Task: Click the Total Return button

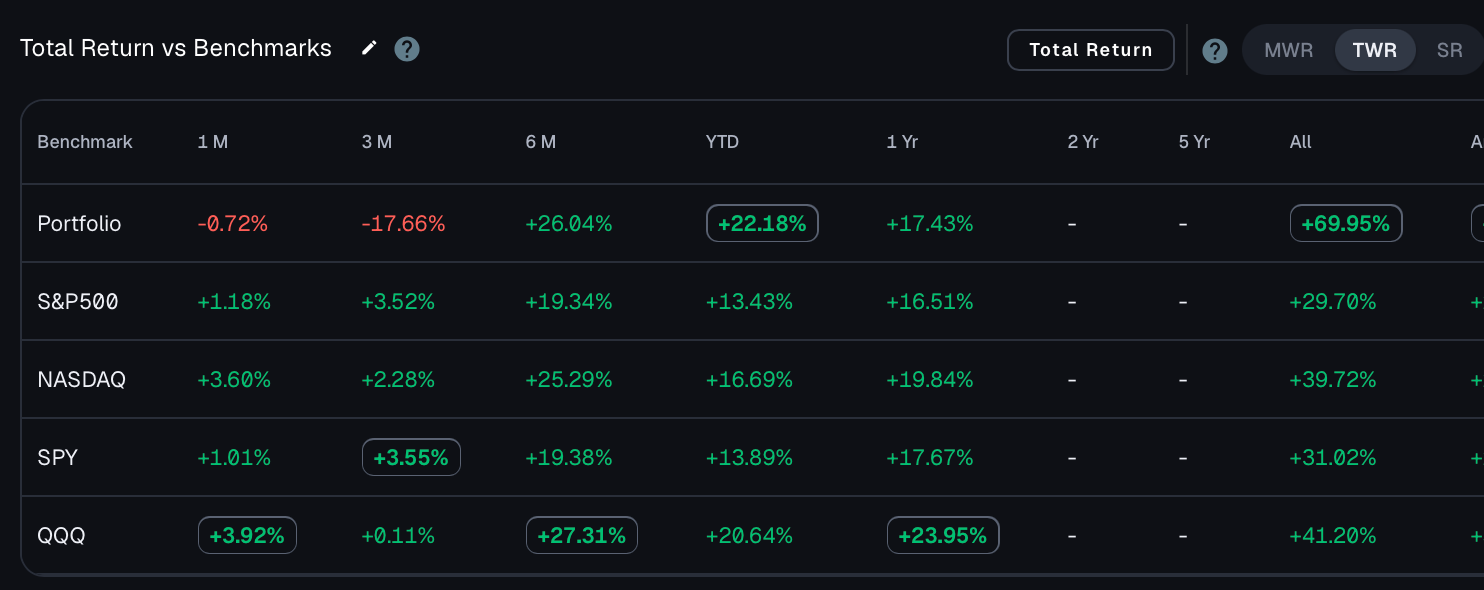Action: point(1091,50)
